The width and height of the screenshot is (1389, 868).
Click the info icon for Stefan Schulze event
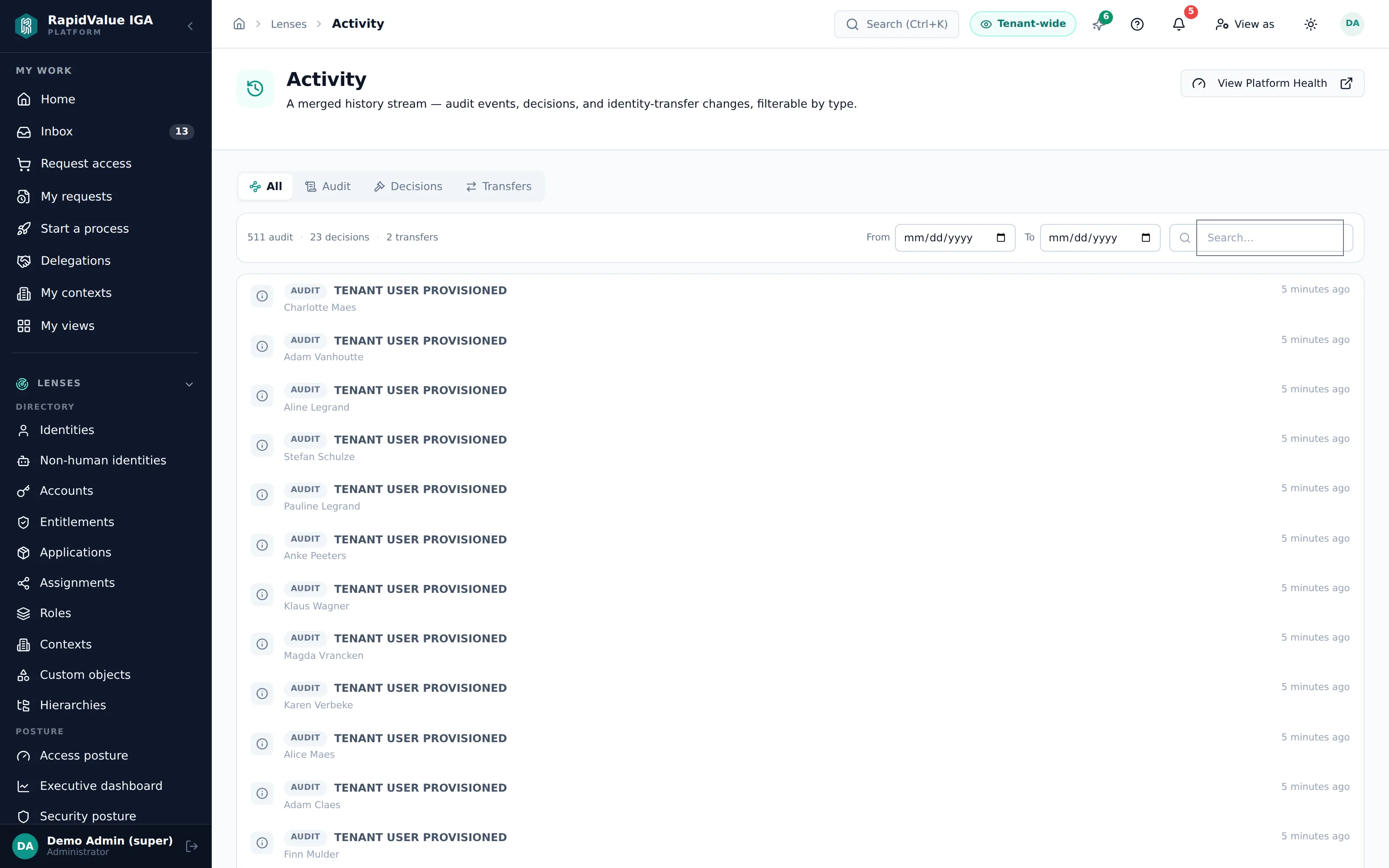click(x=262, y=445)
